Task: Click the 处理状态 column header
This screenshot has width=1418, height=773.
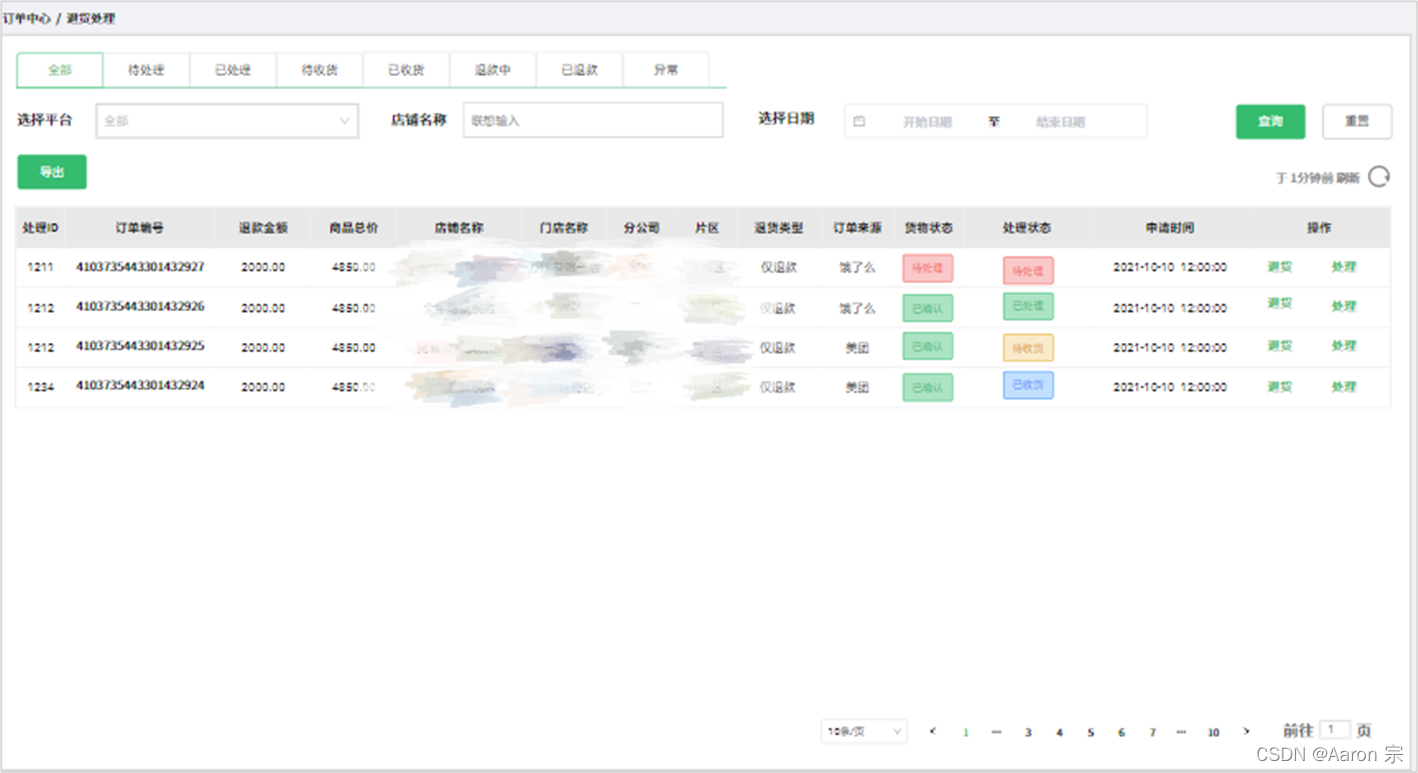Action: pyautogui.click(x=1027, y=228)
